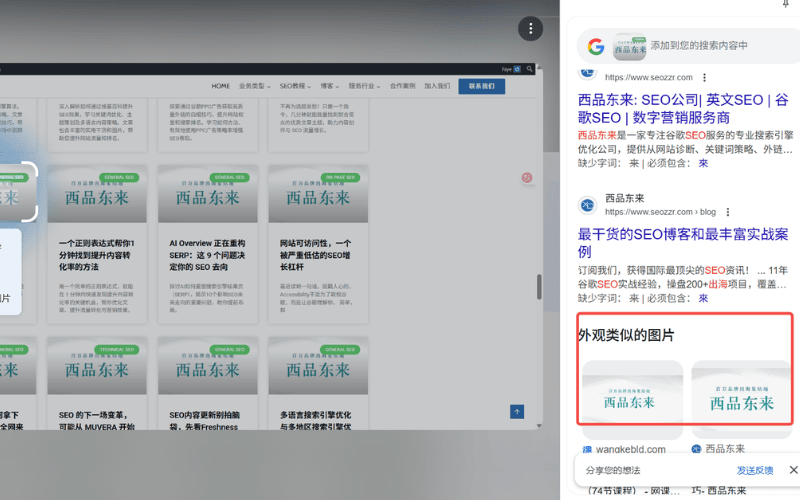Click the webpage header search magnifier icon
This screenshot has width=800, height=500.
[x=530, y=69]
